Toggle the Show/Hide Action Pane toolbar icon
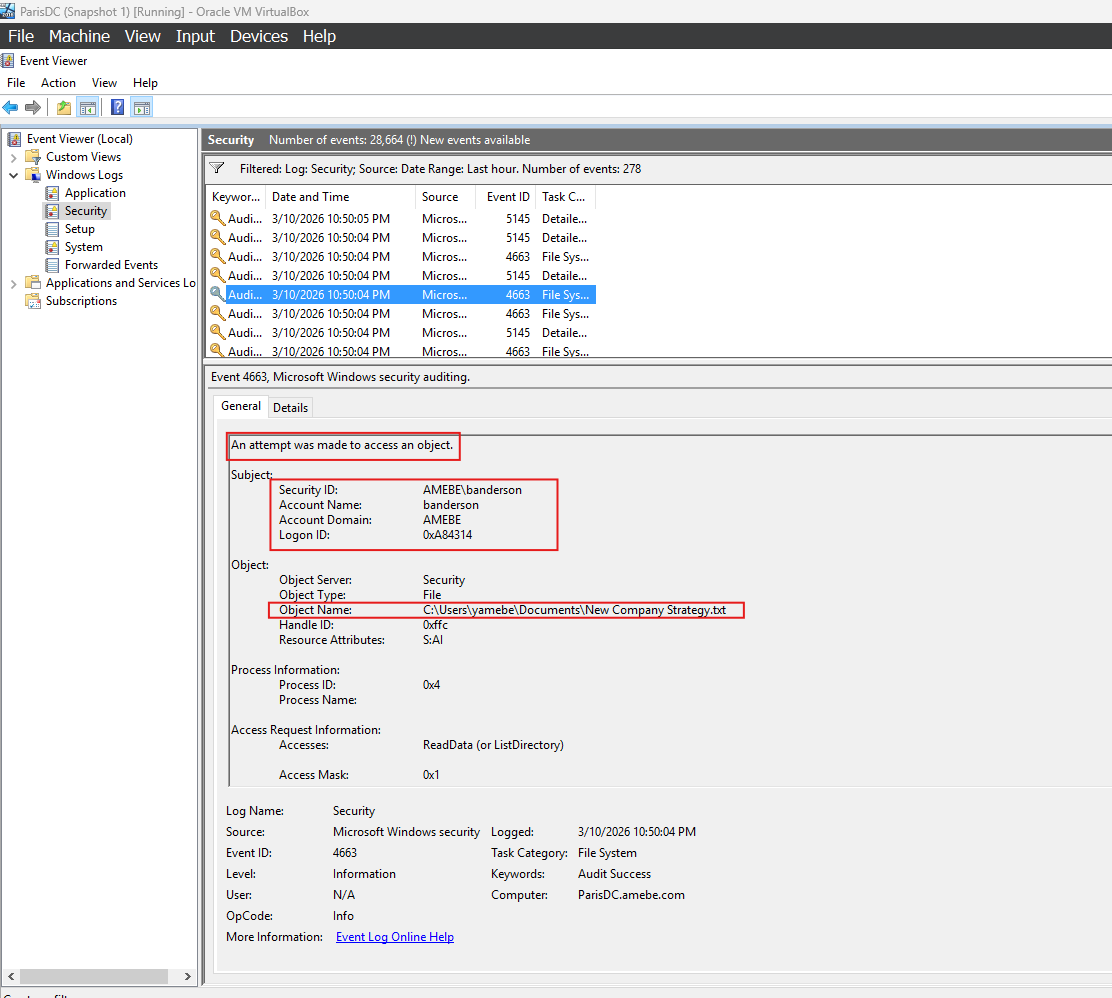1112x998 pixels. click(142, 108)
